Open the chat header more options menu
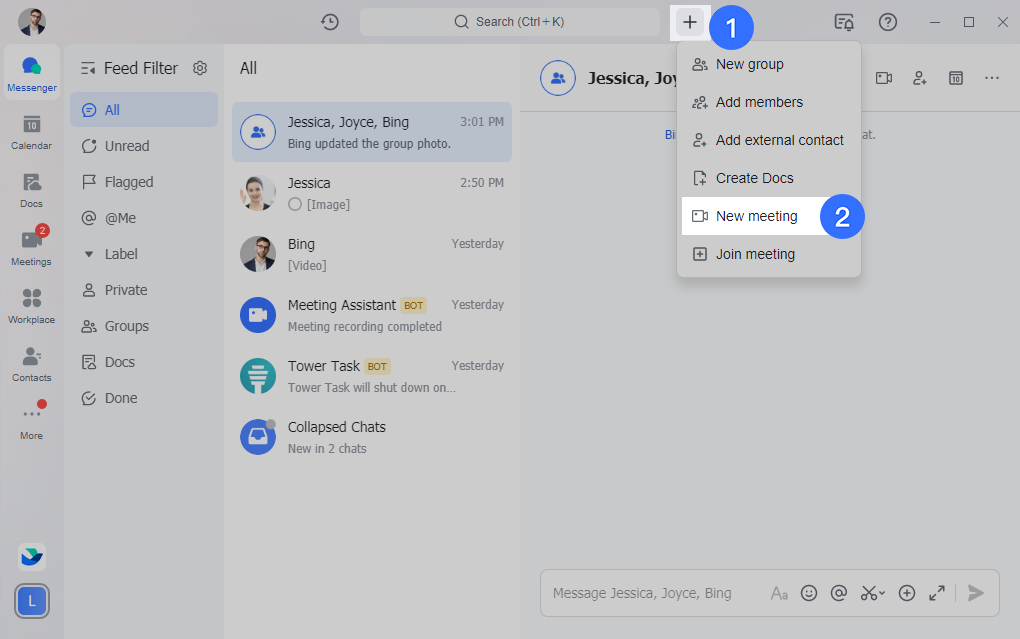 click(992, 78)
